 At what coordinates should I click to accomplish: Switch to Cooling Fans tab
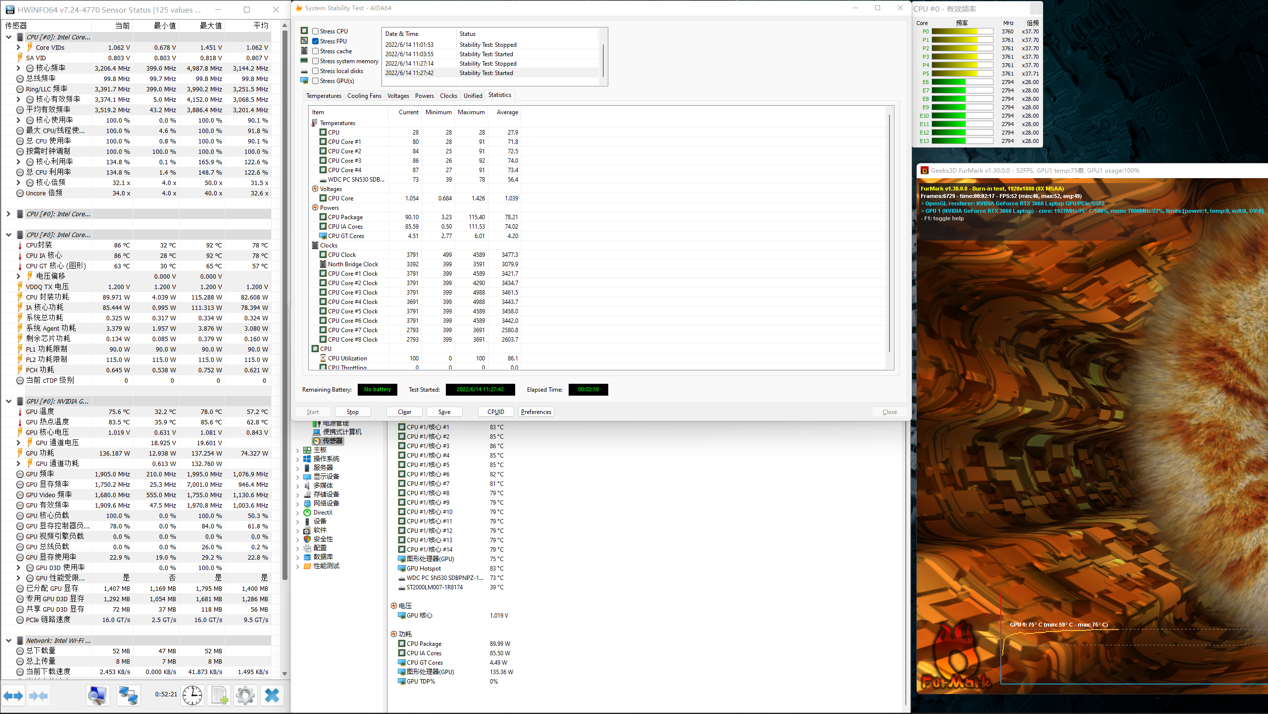[x=364, y=96]
